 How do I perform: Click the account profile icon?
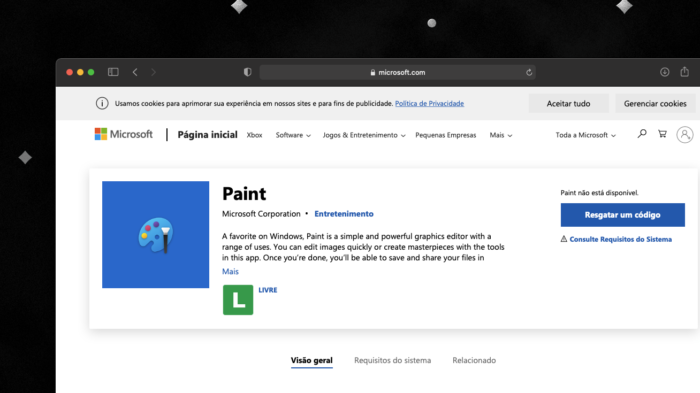click(x=684, y=134)
